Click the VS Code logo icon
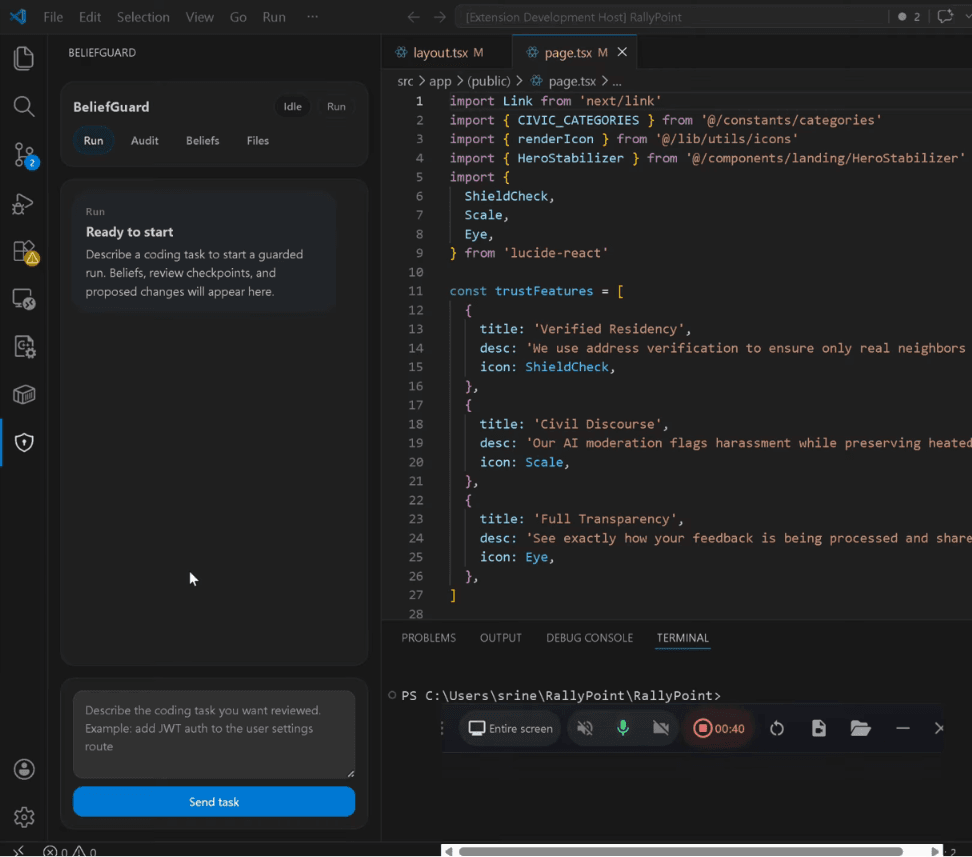 pyautogui.click(x=18, y=17)
